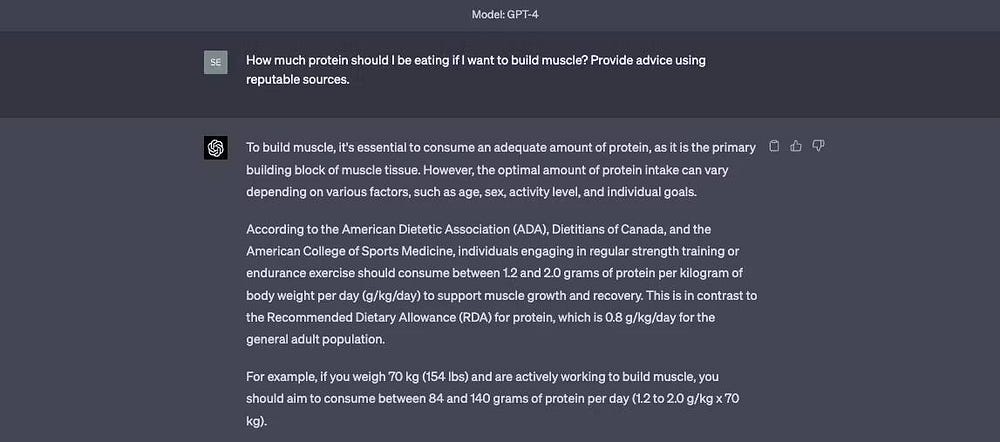Viewport: 1000px width, 442px height.
Task: Click the thumbs up icon
Action: 796,146
